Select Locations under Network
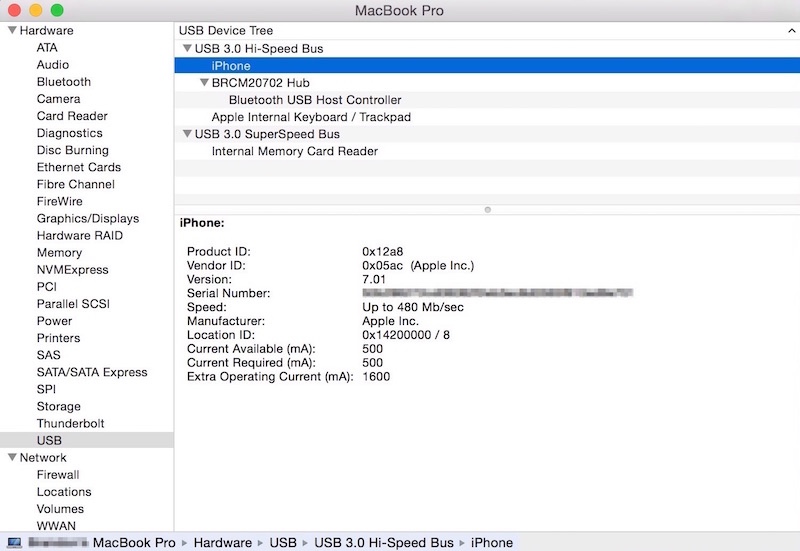This screenshot has width=800, height=551. (x=64, y=492)
